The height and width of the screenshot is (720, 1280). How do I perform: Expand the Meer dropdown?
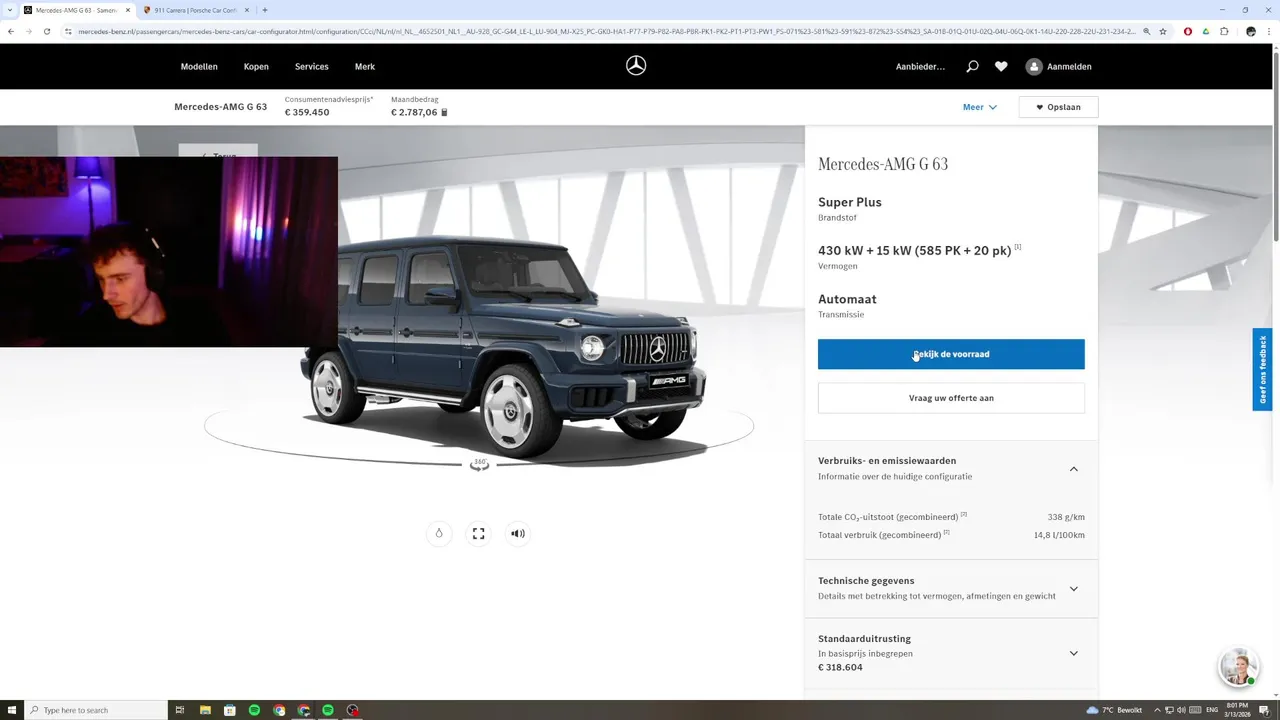(x=980, y=107)
